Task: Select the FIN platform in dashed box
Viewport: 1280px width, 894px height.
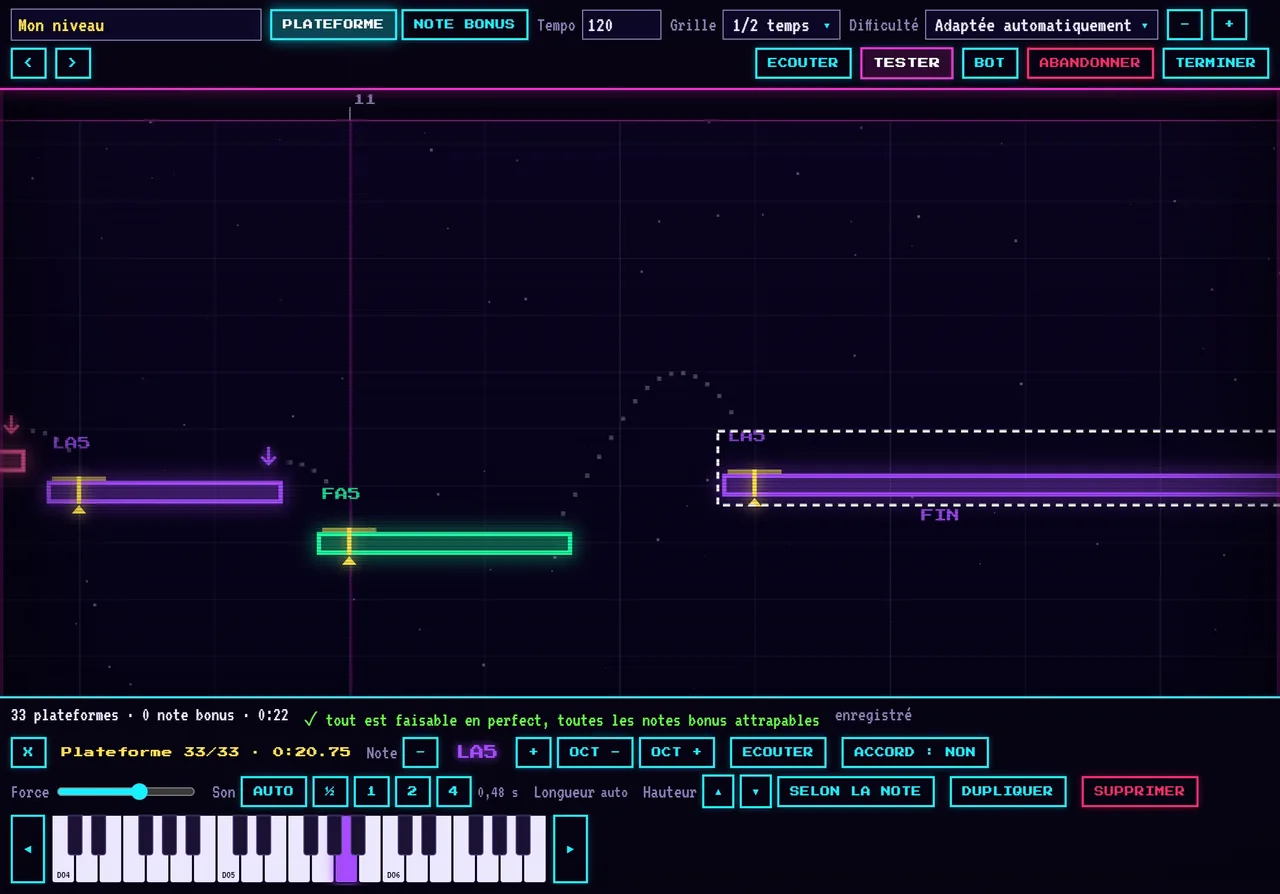Action: [x=1000, y=485]
